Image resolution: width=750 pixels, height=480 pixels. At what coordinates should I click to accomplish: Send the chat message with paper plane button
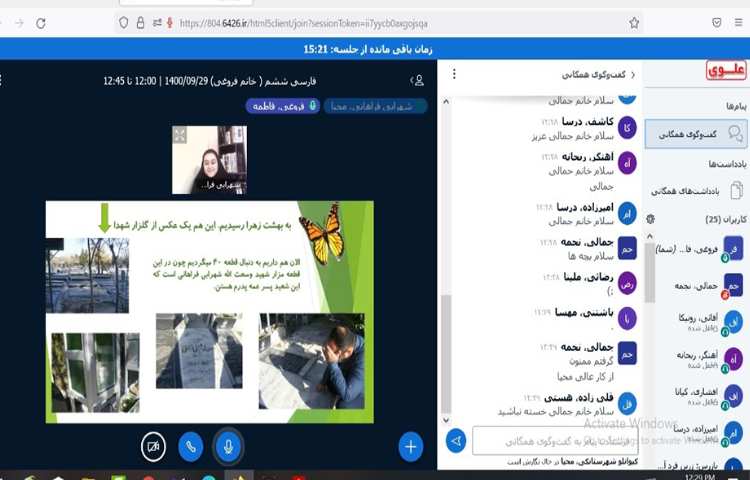point(456,441)
